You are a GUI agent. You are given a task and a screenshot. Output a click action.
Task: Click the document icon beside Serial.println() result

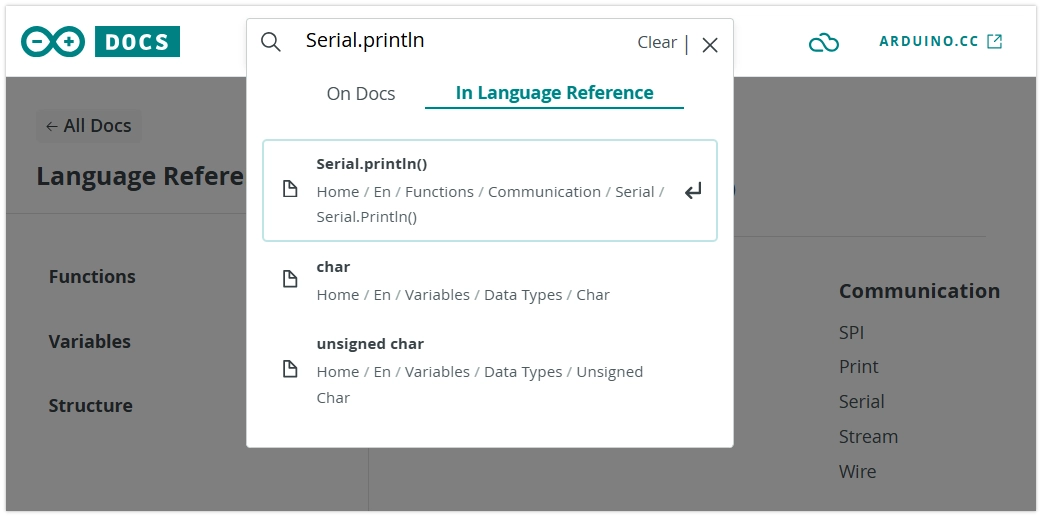click(290, 189)
